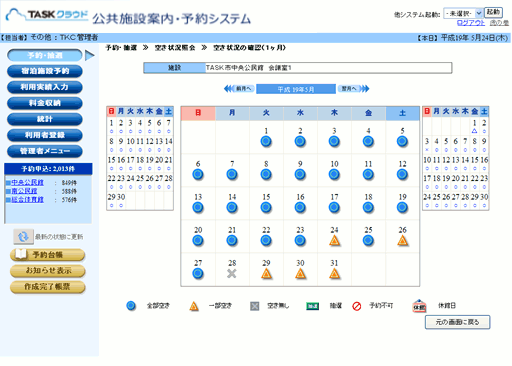Click the 抽選 legend green icon
Image resolution: width=512 pixels, height=366 pixels.
click(312, 306)
